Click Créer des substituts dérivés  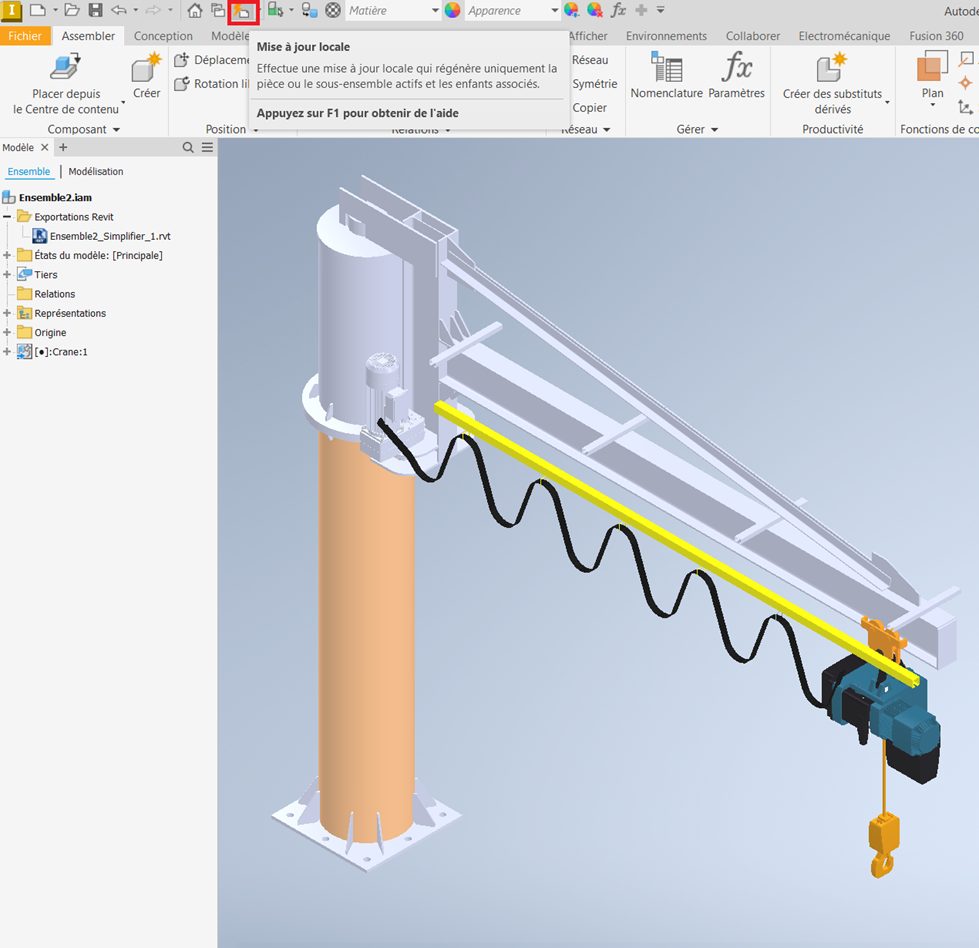click(832, 84)
